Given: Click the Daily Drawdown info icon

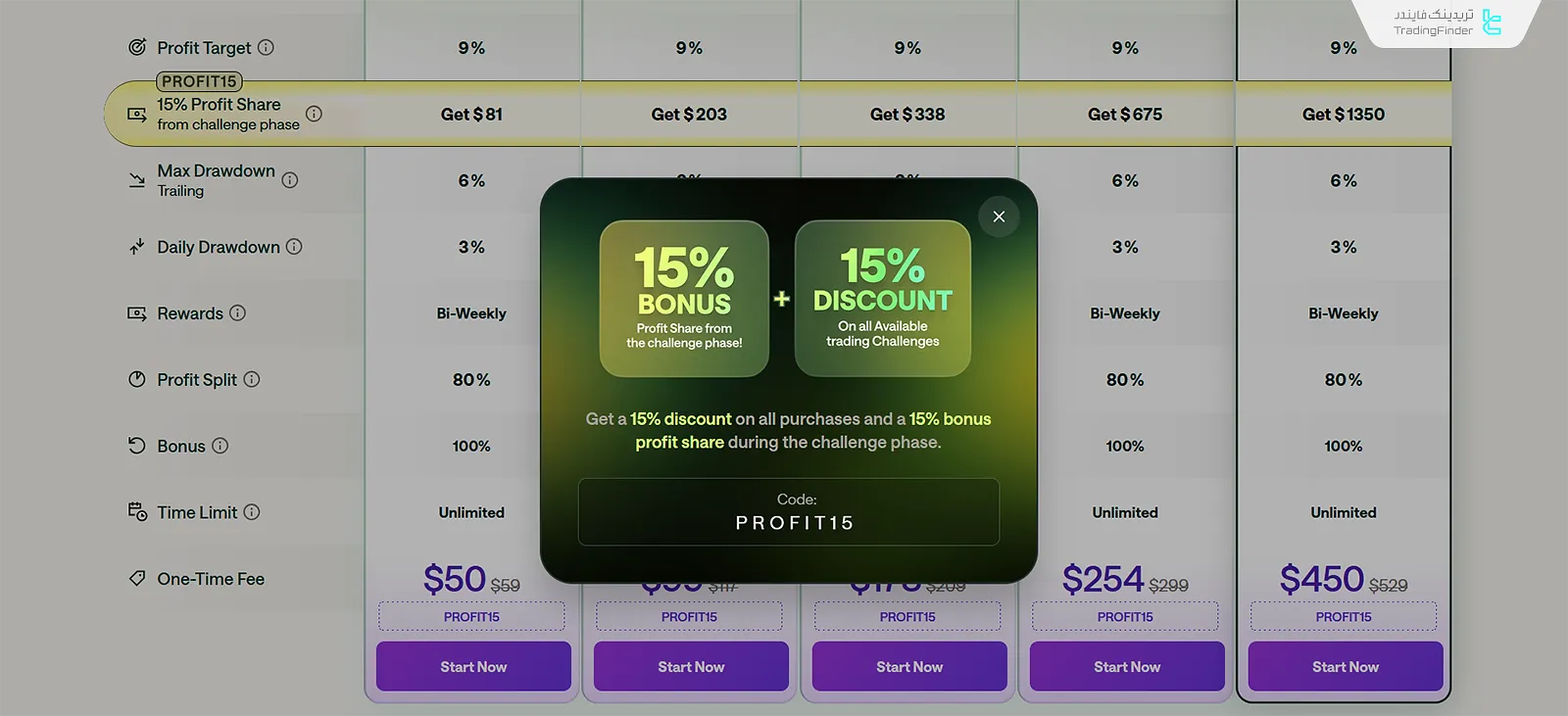Looking at the screenshot, I should (x=294, y=247).
